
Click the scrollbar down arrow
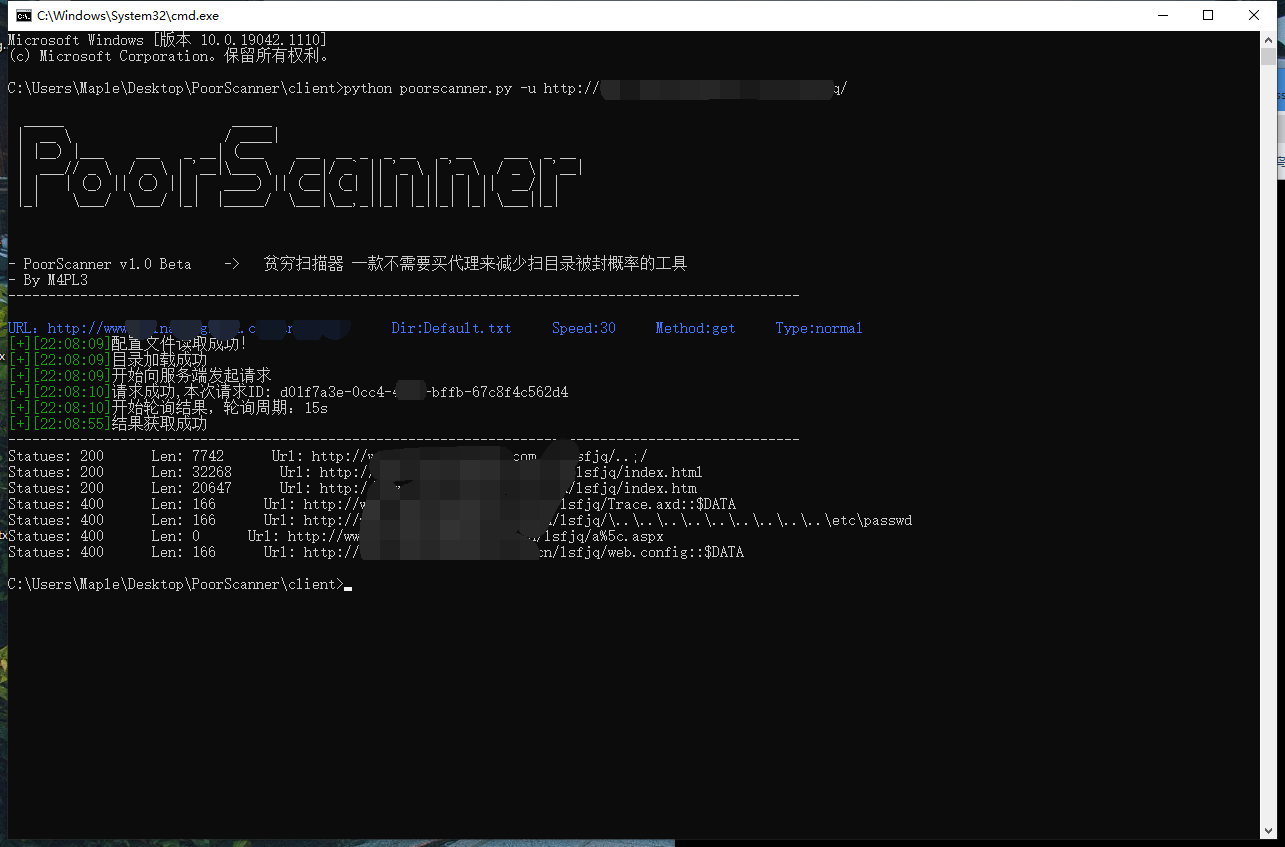tap(1269, 830)
